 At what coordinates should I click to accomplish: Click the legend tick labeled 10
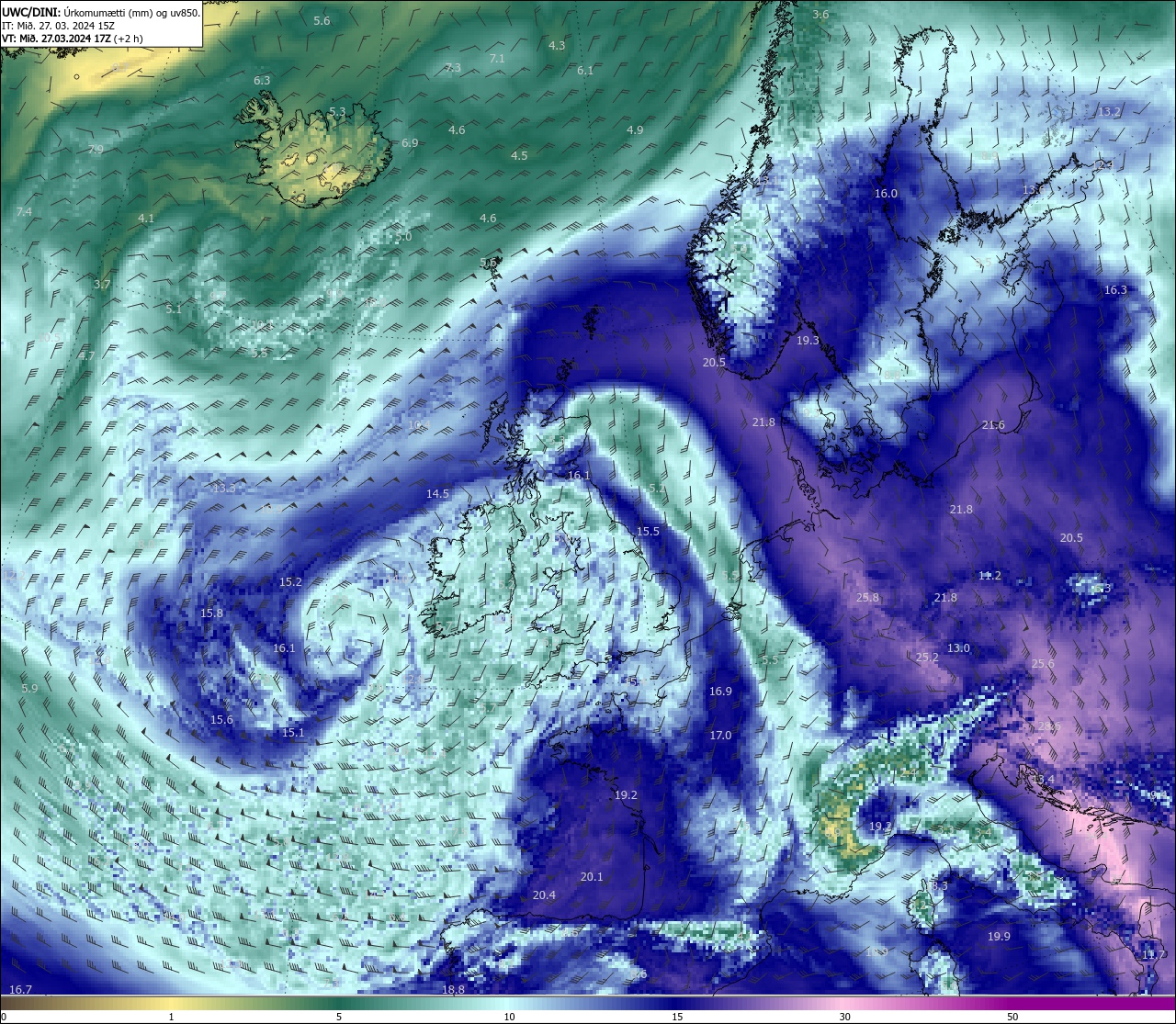tap(509, 1017)
